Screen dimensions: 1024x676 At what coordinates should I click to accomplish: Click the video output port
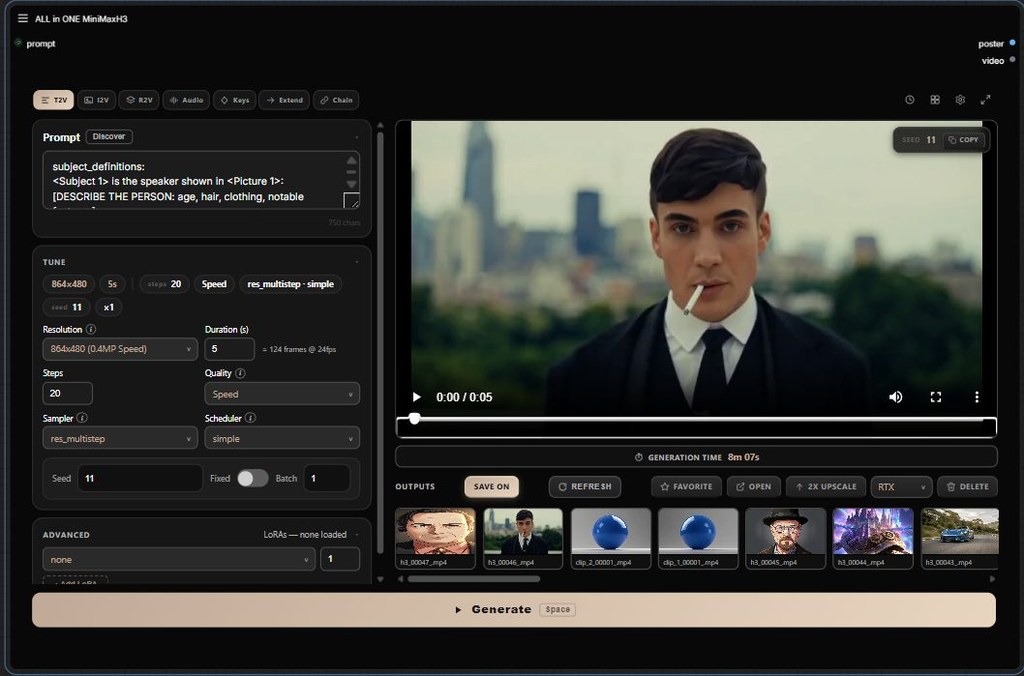(x=1012, y=60)
